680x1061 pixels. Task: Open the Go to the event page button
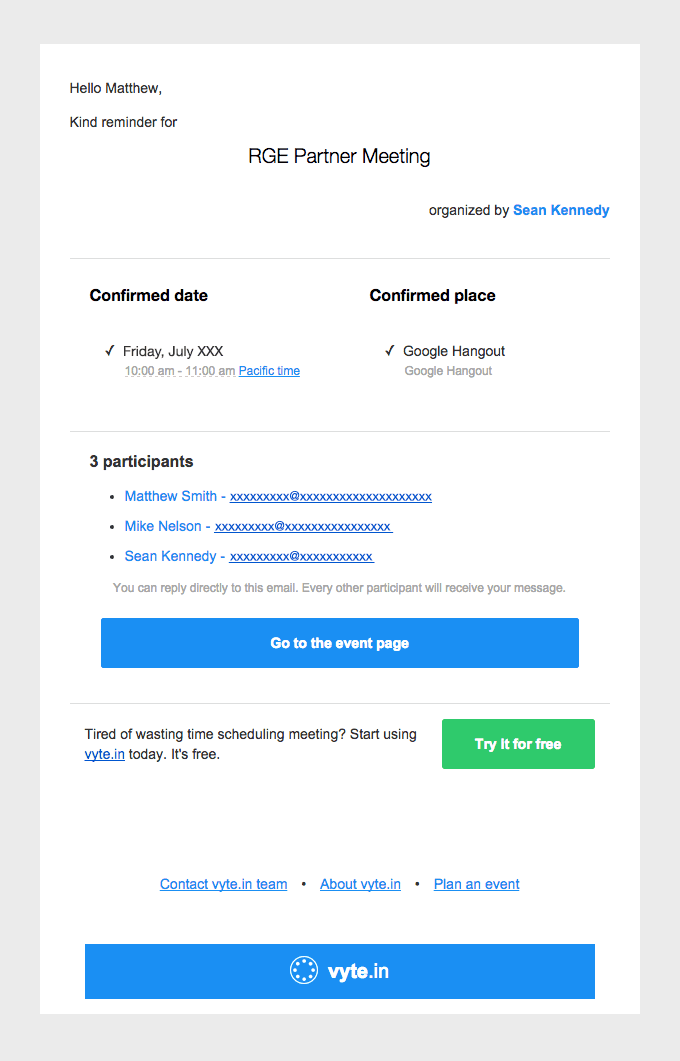click(340, 643)
